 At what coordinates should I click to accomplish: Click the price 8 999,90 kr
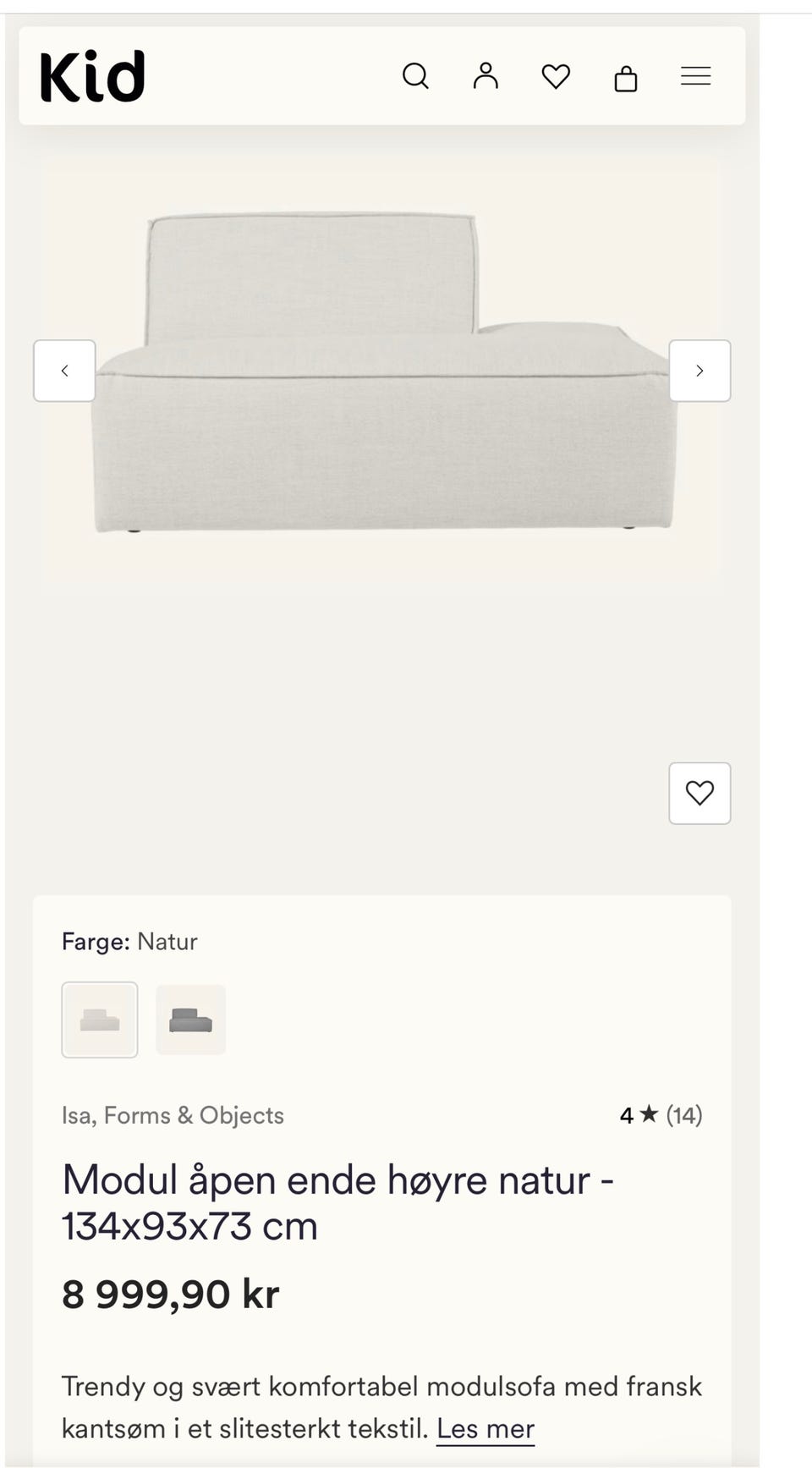tap(170, 1294)
